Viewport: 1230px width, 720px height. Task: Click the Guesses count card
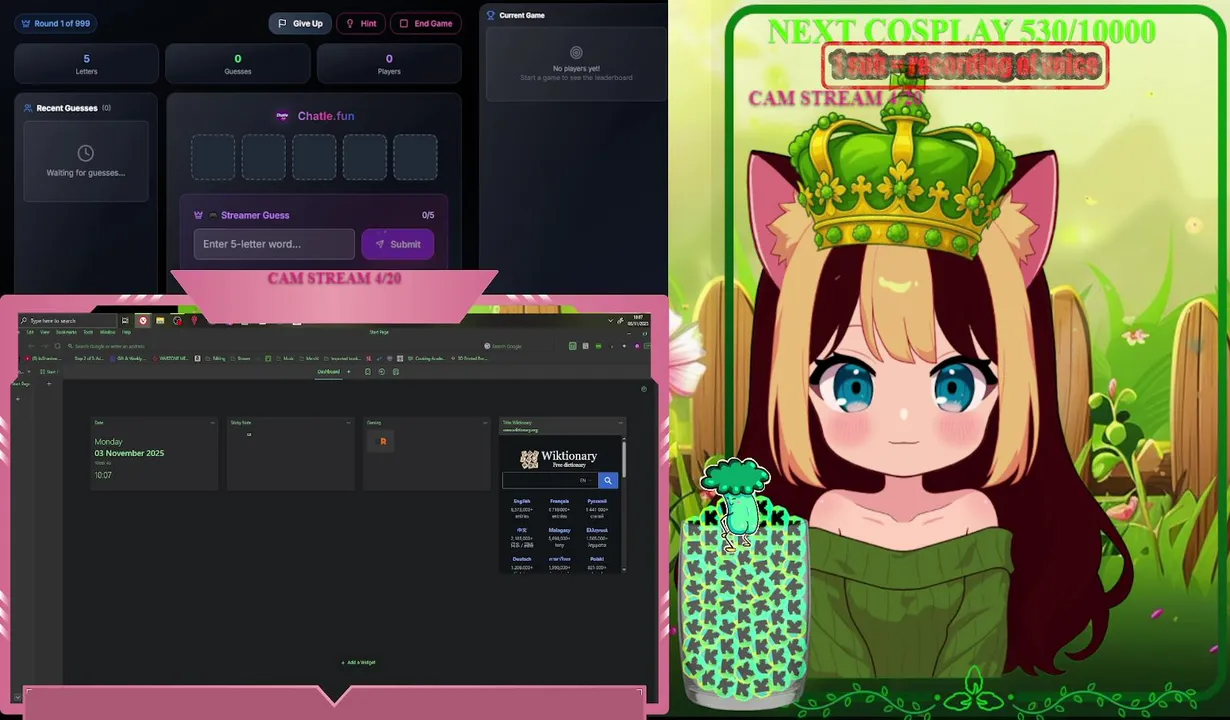pos(238,64)
